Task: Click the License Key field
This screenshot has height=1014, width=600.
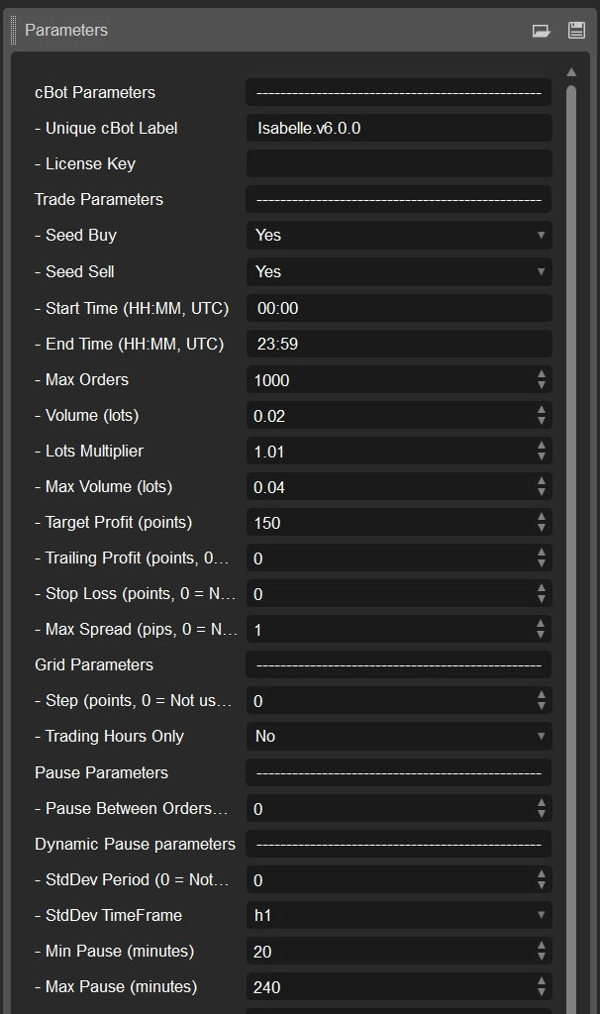Action: pos(398,163)
